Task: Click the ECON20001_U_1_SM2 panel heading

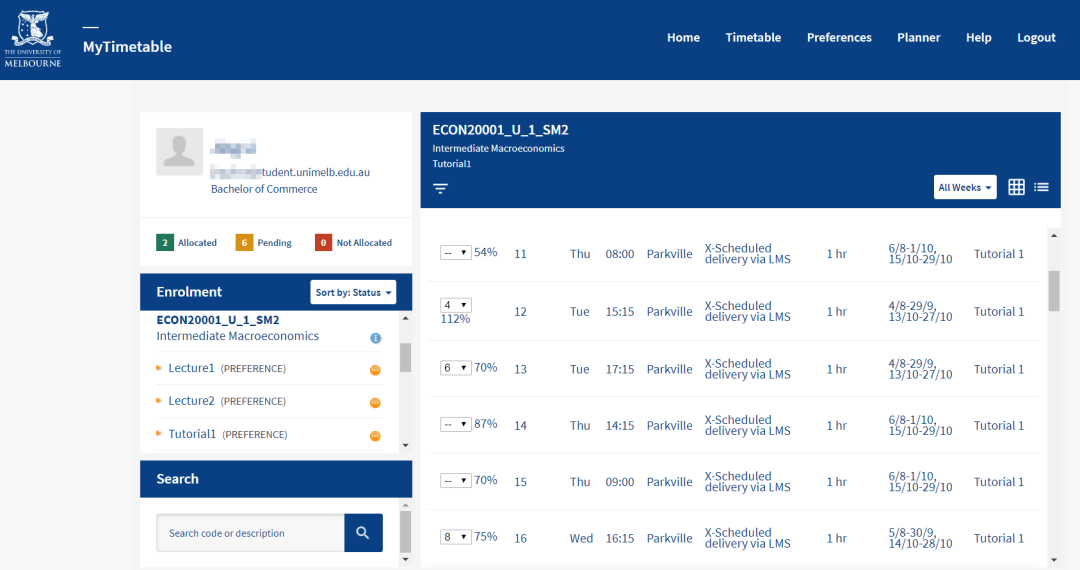Action: 501,130
